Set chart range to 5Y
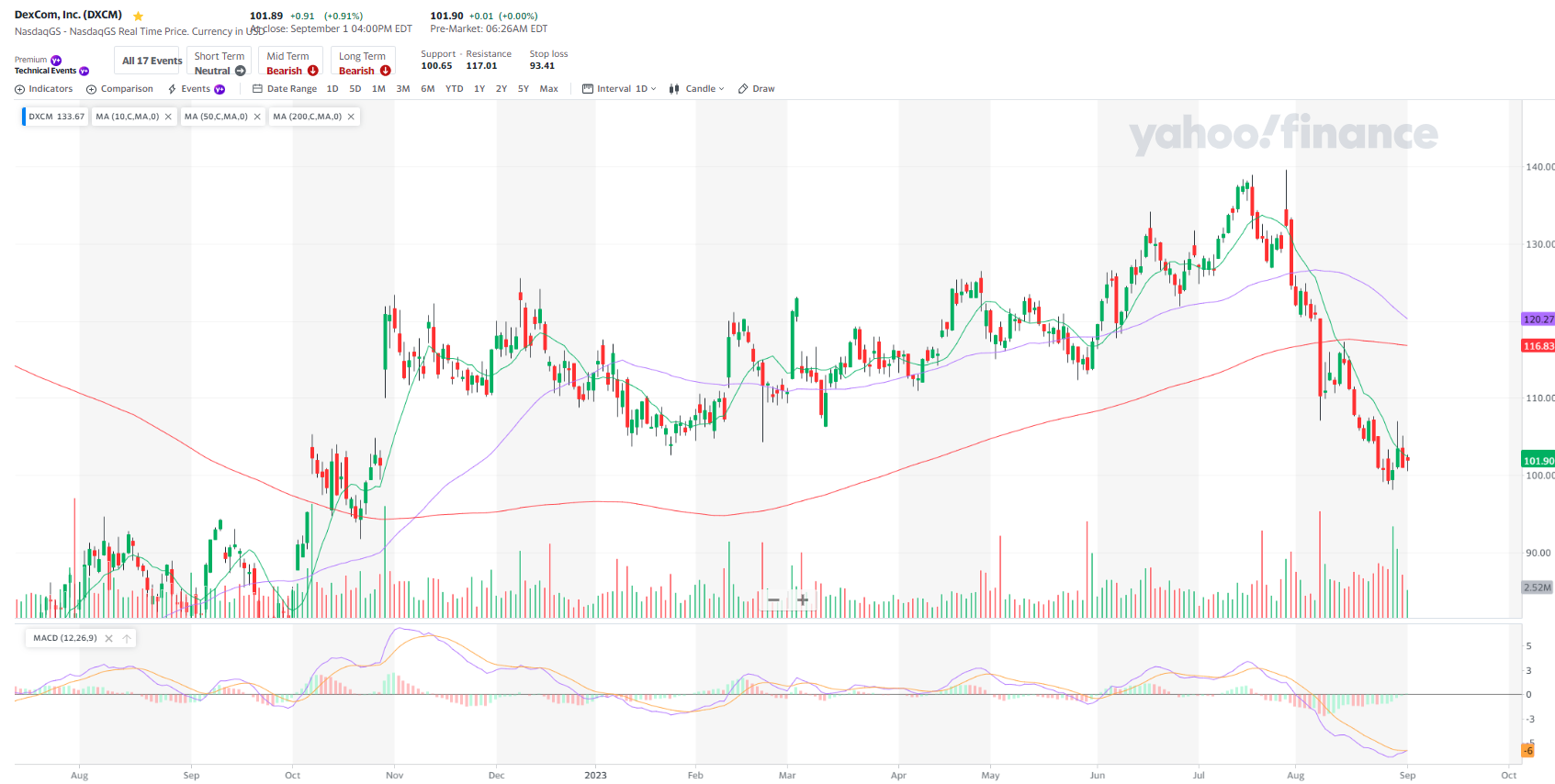 pos(524,89)
